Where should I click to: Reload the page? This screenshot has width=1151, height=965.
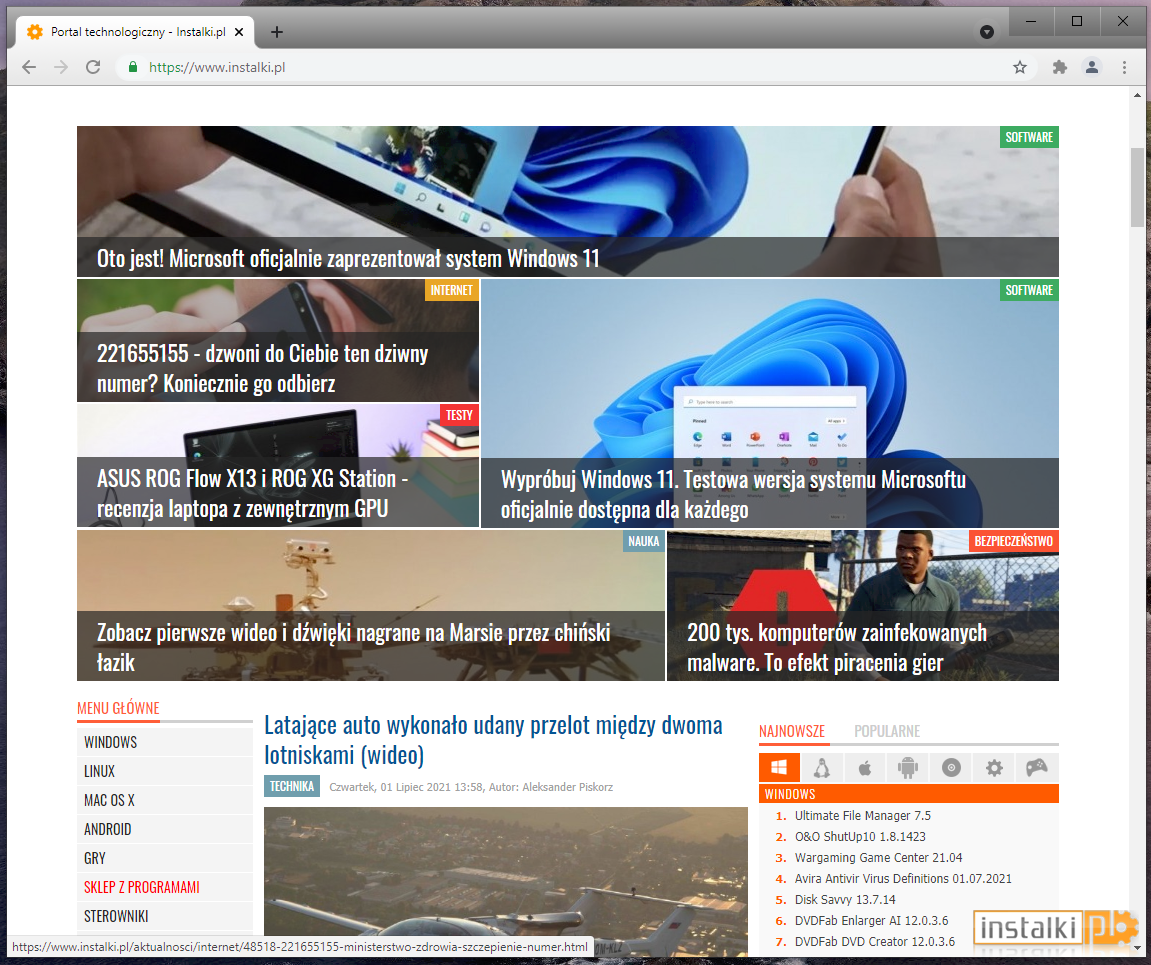(x=93, y=68)
